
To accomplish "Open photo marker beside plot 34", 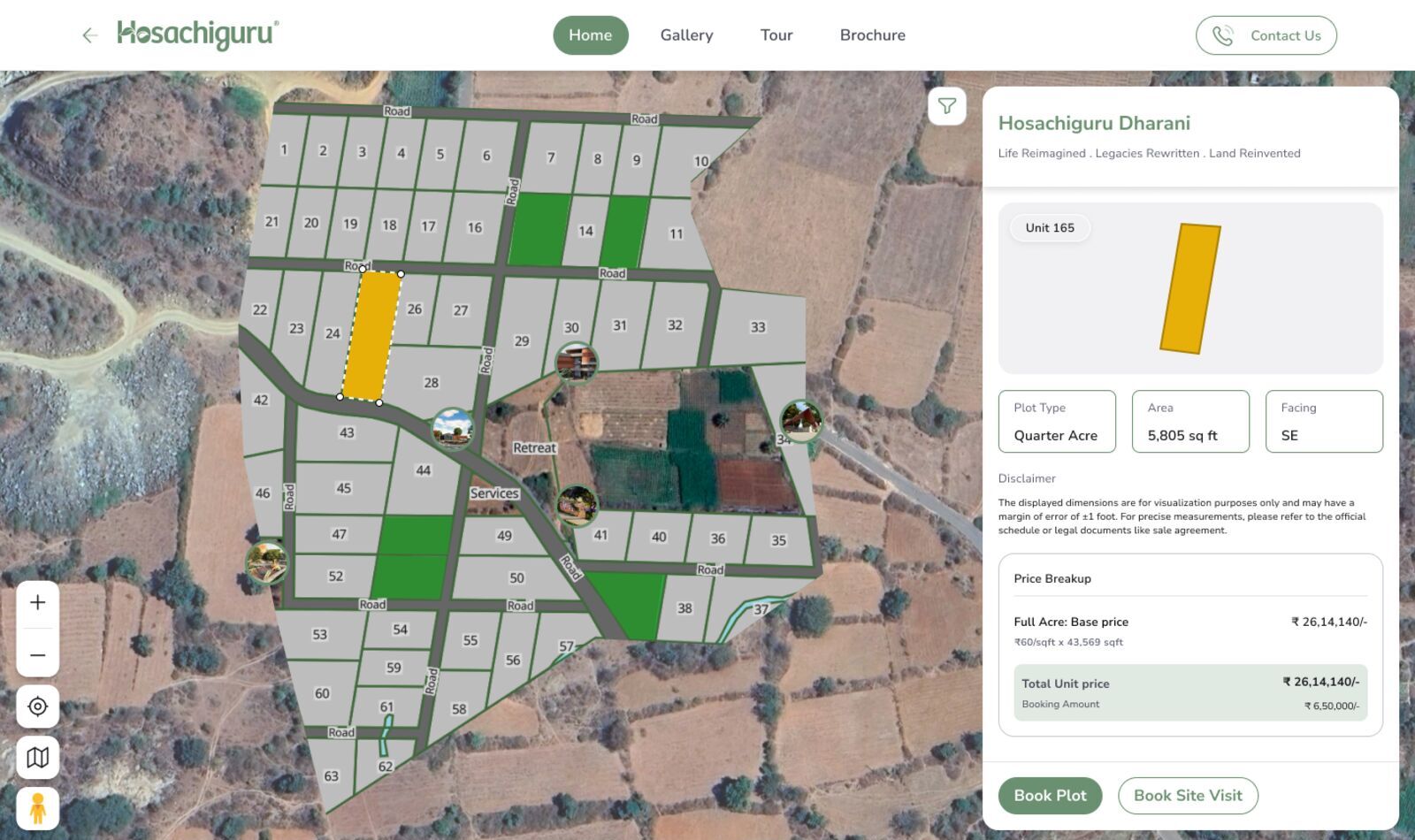I will (801, 420).
